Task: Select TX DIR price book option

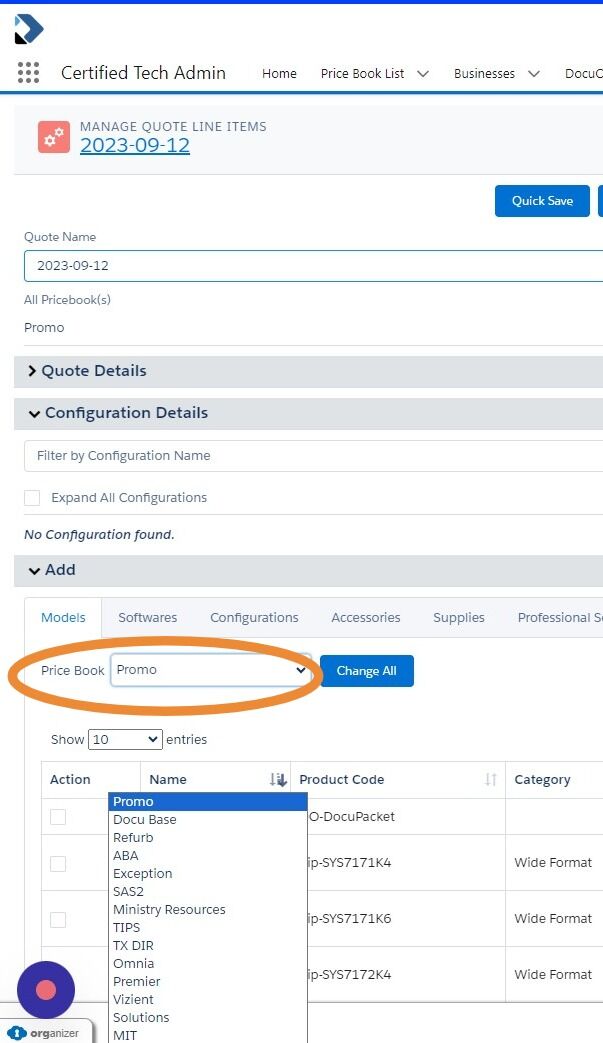Action: click(207, 945)
